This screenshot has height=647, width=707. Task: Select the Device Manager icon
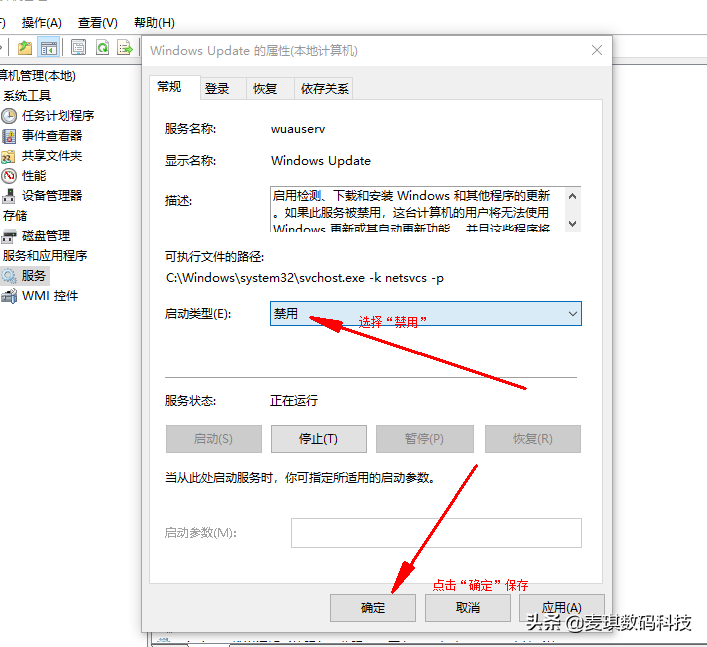coord(9,196)
